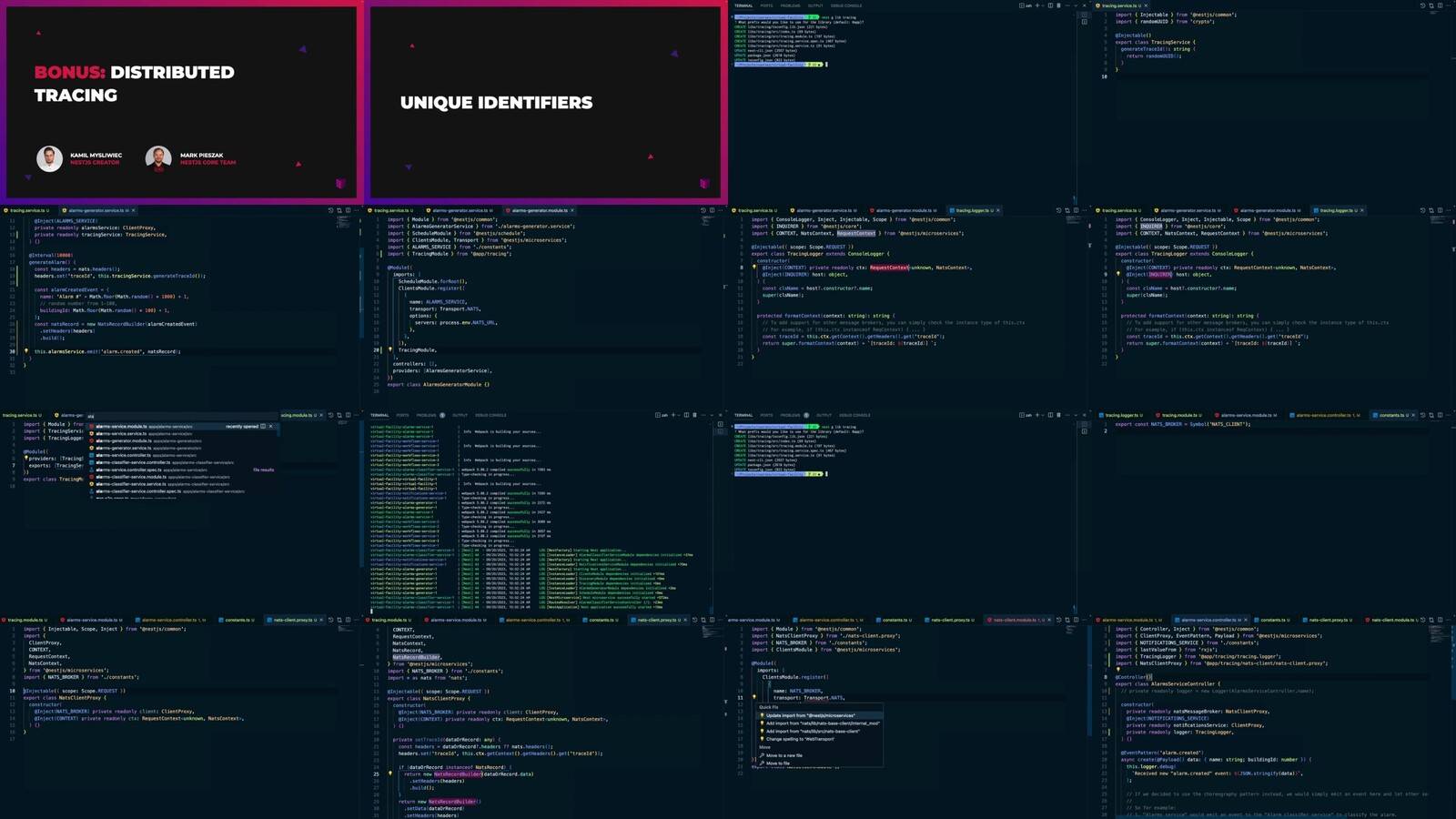Open the PROBLEMS tab in the webpack terminal panel
The height and width of the screenshot is (819, 1456).
pyautogui.click(x=426, y=415)
